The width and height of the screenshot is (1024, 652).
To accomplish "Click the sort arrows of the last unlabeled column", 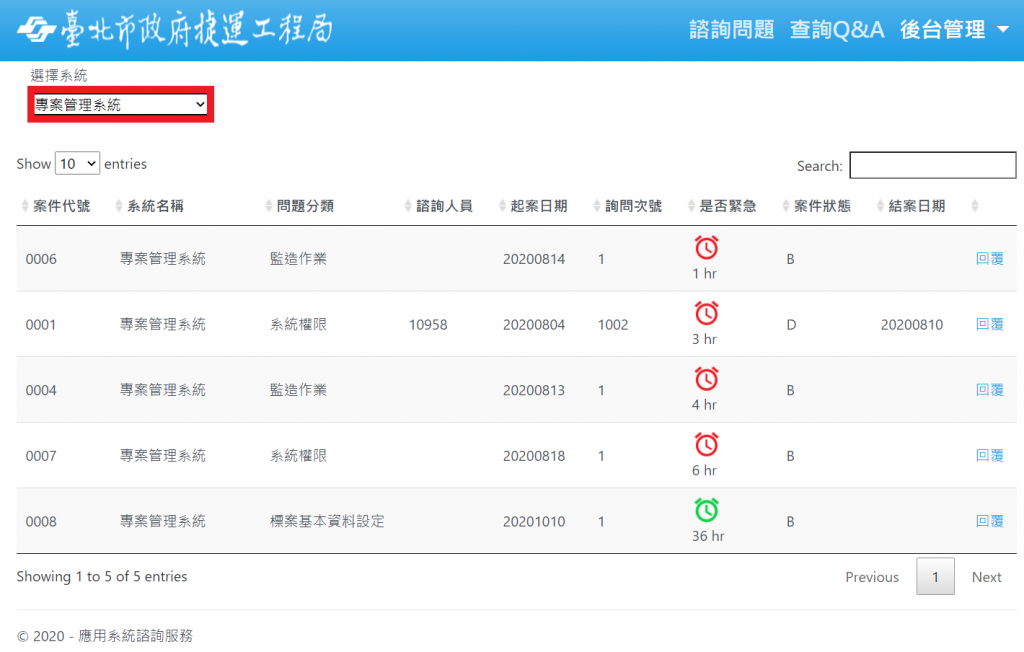I will [x=975, y=206].
